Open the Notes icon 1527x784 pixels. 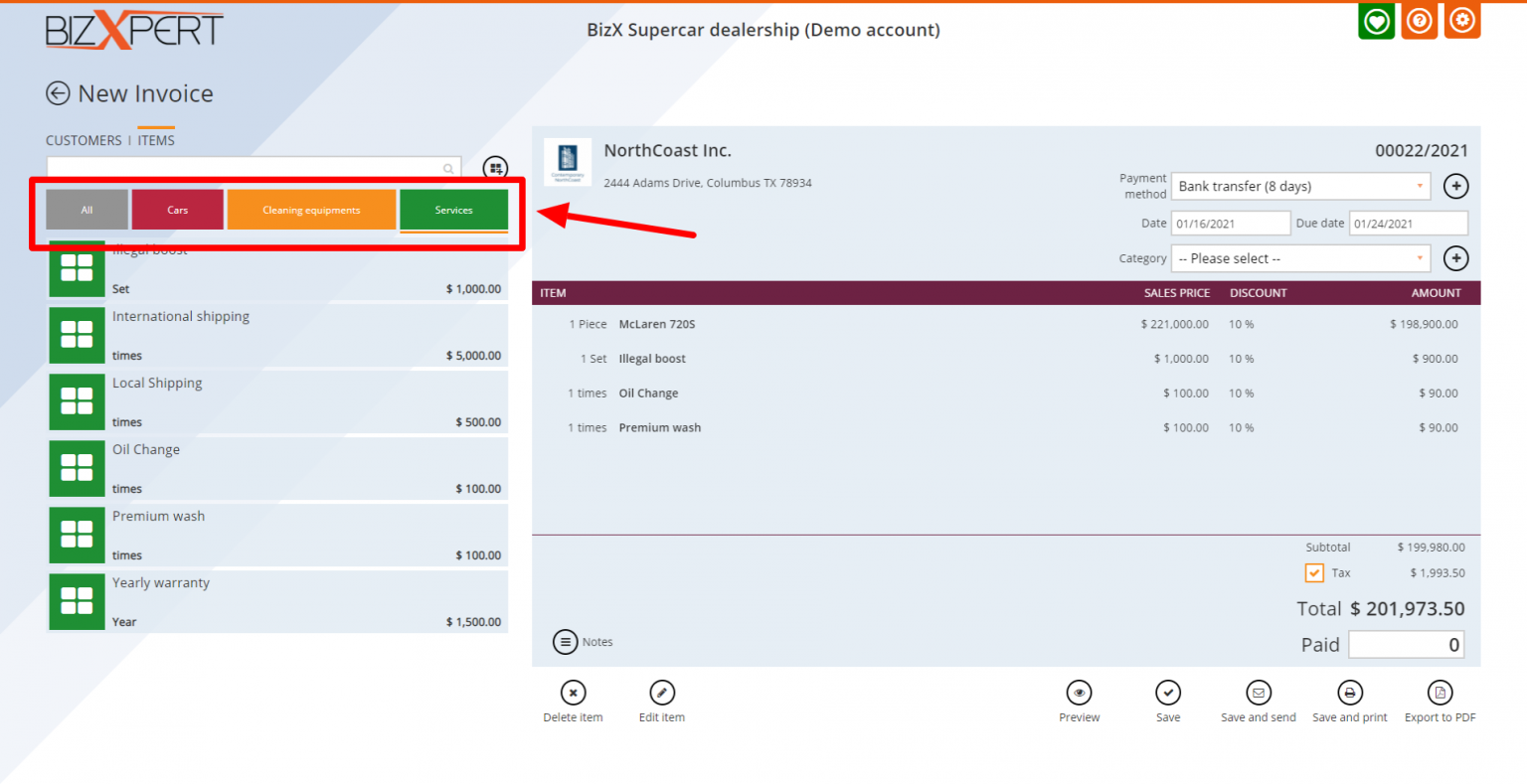pos(565,642)
